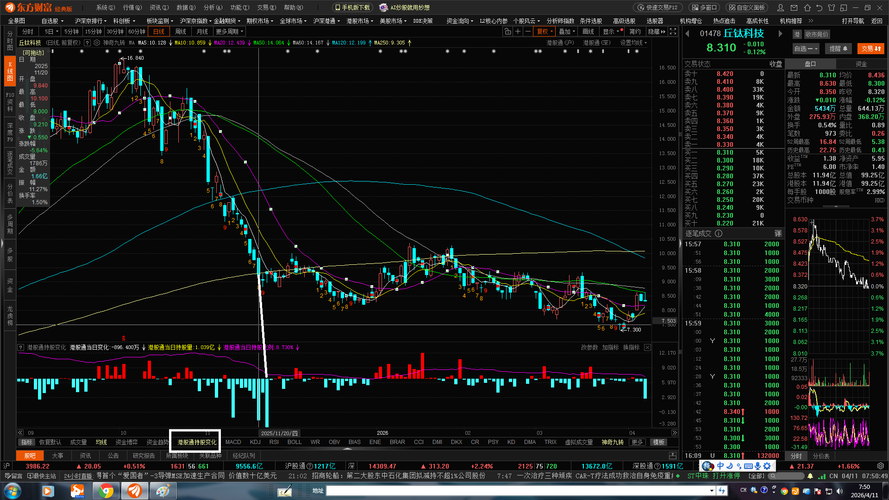Select MACD indicator tab

coord(233,442)
